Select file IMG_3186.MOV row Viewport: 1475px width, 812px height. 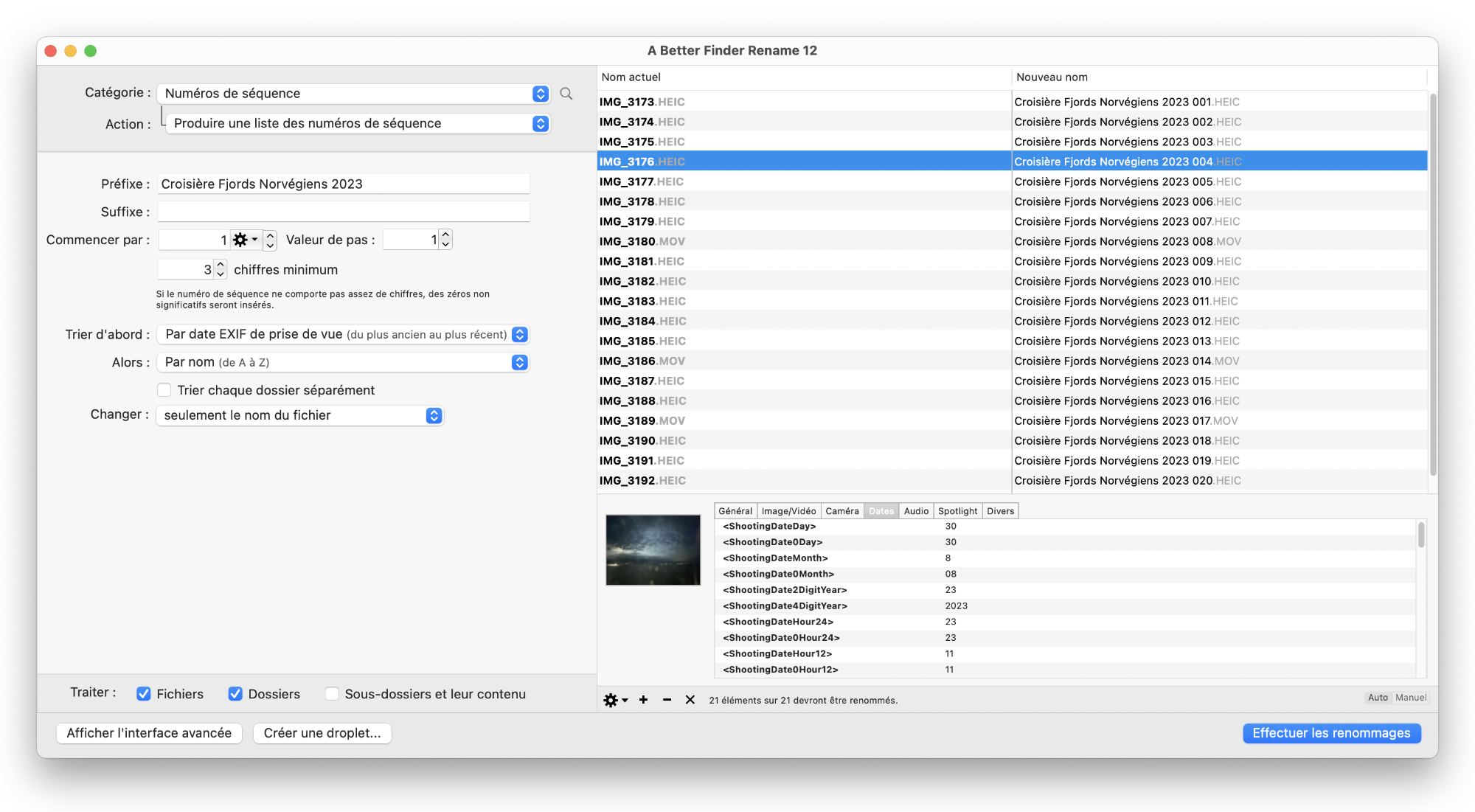(803, 361)
